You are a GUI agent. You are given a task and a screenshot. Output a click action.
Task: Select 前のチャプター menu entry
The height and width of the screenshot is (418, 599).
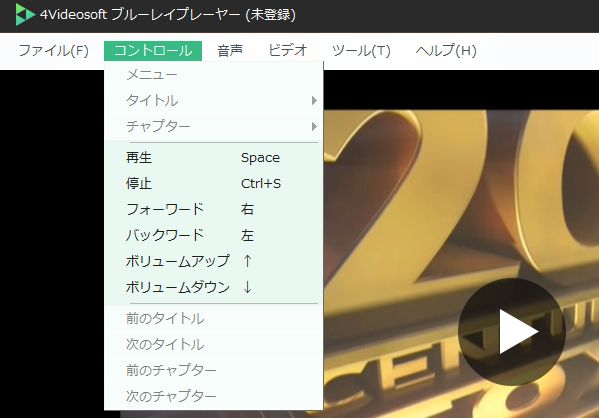coord(214,370)
